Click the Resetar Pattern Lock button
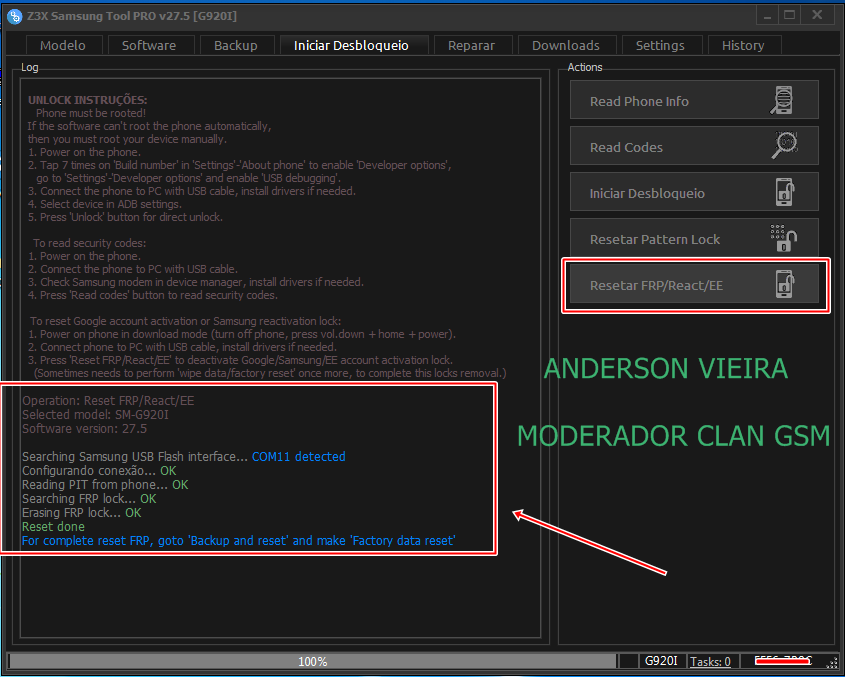The width and height of the screenshot is (845, 677). [694, 238]
